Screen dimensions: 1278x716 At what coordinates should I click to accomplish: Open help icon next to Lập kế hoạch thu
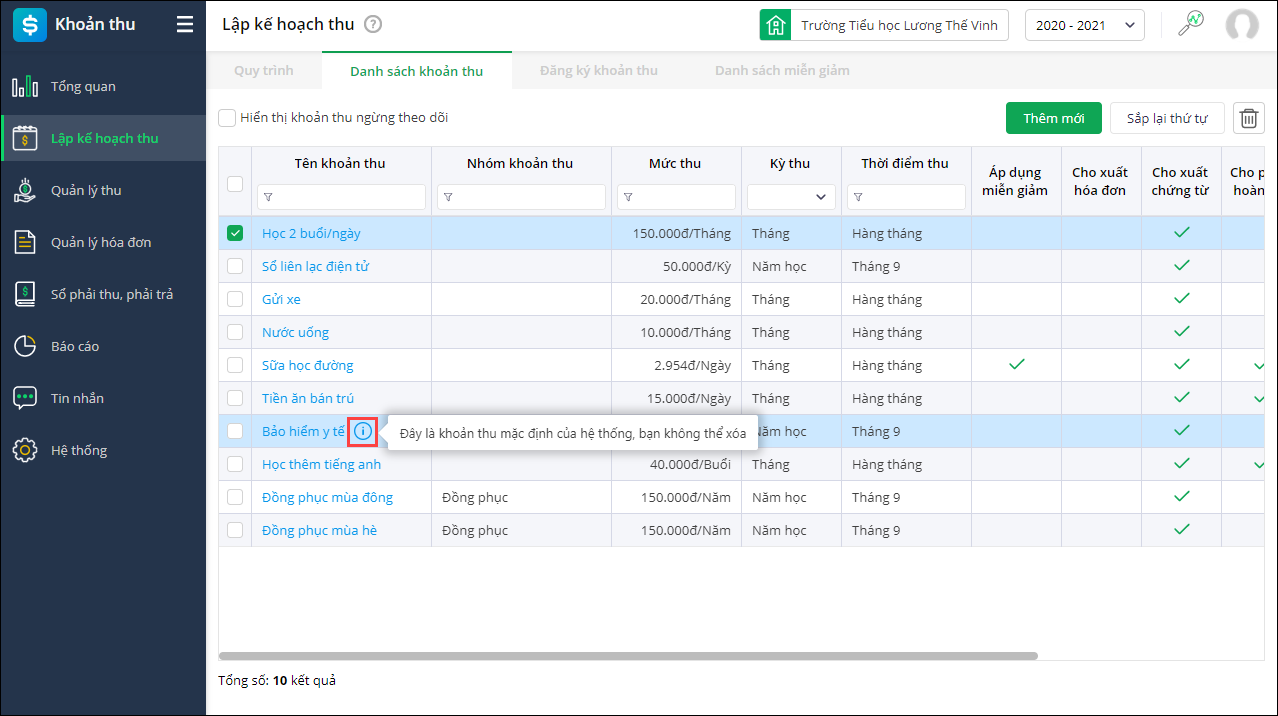373,25
